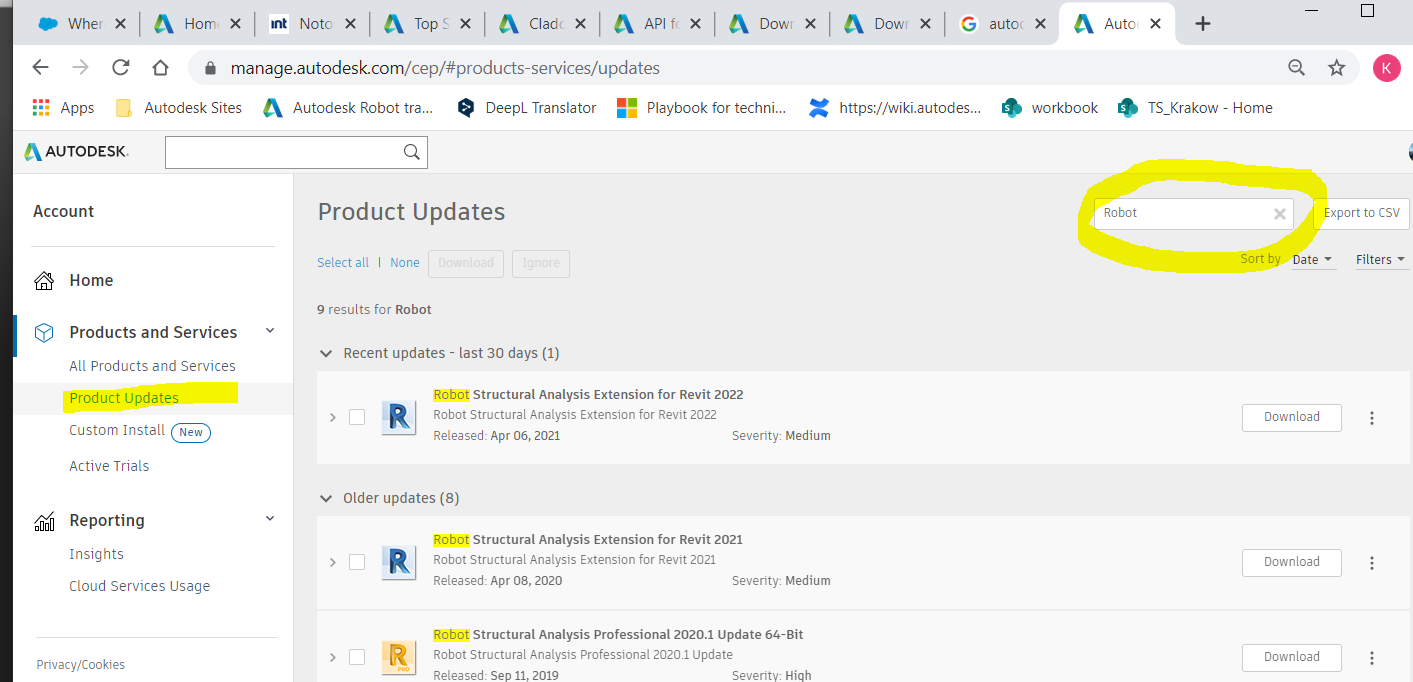Image resolution: width=1413 pixels, height=682 pixels.
Task: Switch to the DeepL Translator bookmark
Action: click(x=526, y=107)
